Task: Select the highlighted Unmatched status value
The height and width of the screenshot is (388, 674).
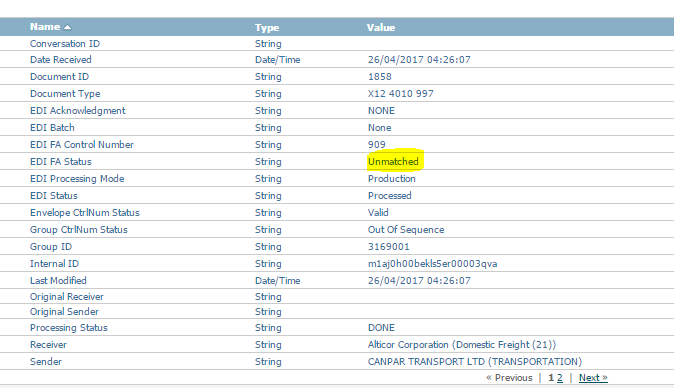Action: tap(393, 162)
